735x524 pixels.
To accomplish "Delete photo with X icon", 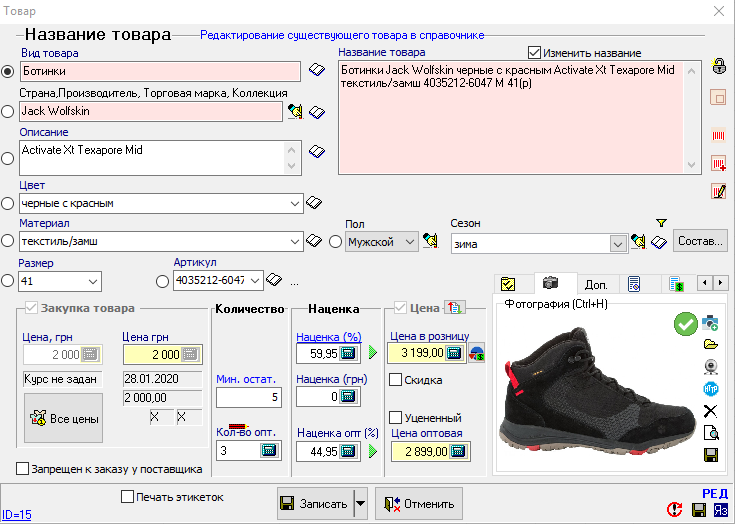I will (711, 411).
